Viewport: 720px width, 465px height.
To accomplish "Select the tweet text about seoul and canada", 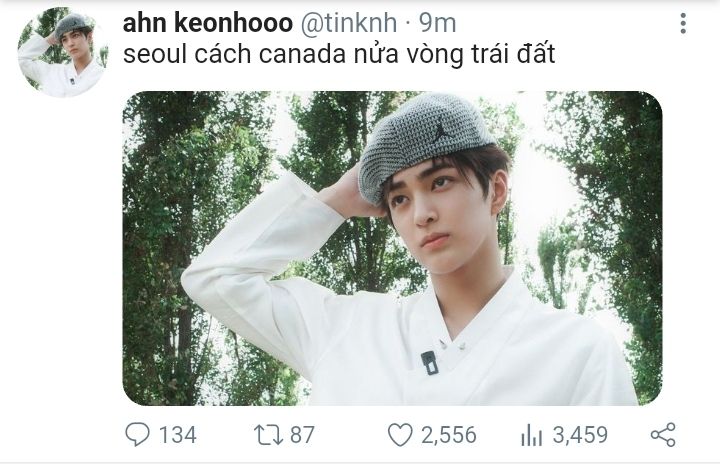I will 339,55.
